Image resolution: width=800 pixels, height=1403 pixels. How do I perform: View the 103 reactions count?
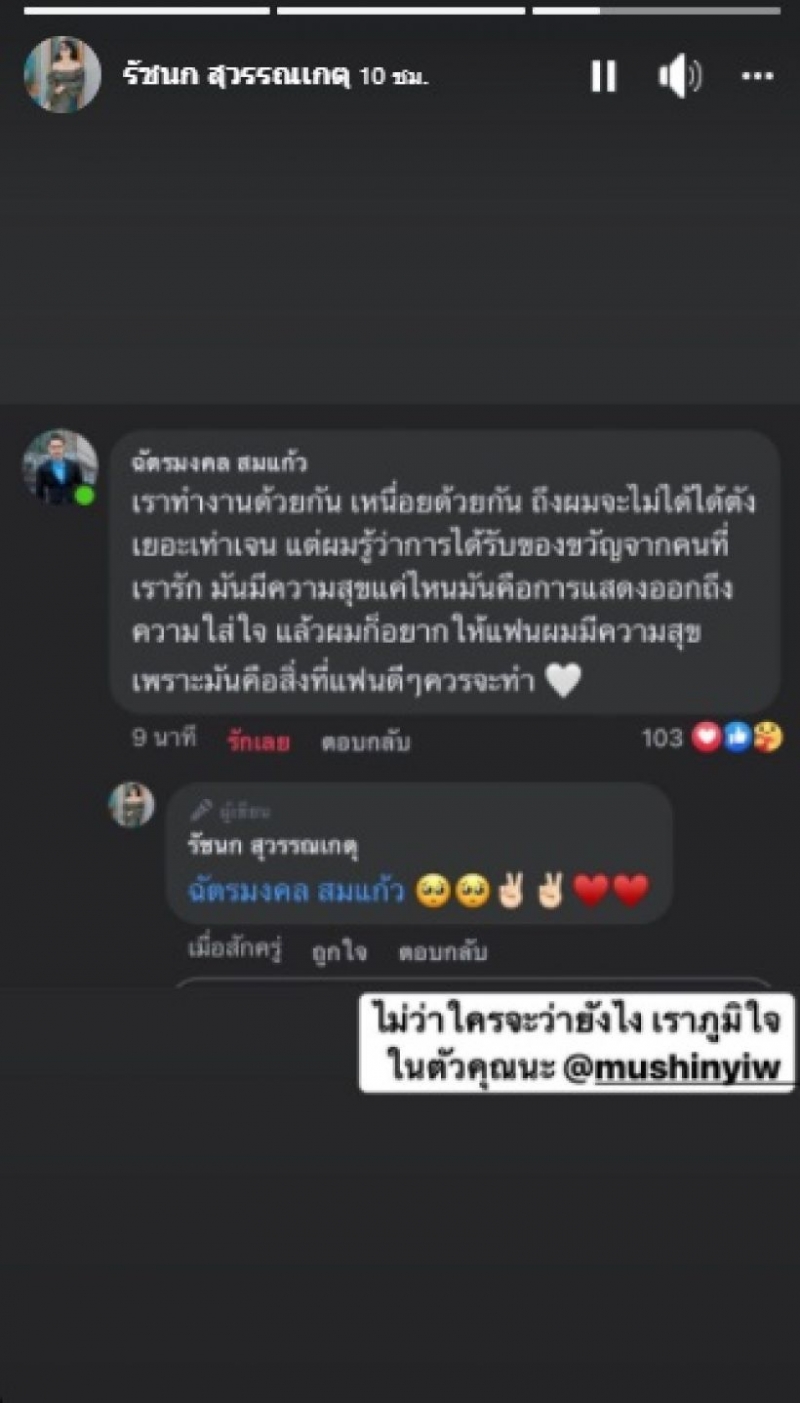[x=662, y=739]
